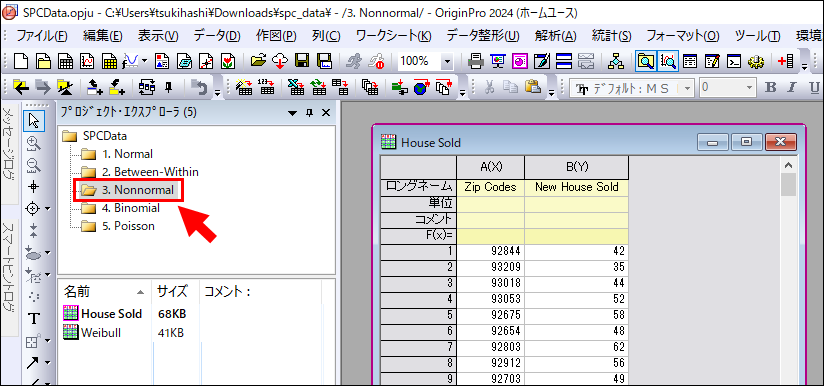Expand the function plot icon dropdown arrow
This screenshot has height=386, width=824.
point(144,61)
